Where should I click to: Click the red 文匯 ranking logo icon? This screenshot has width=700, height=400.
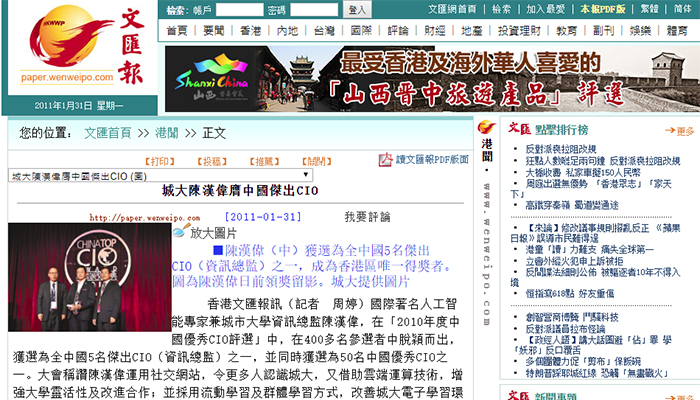(518, 129)
